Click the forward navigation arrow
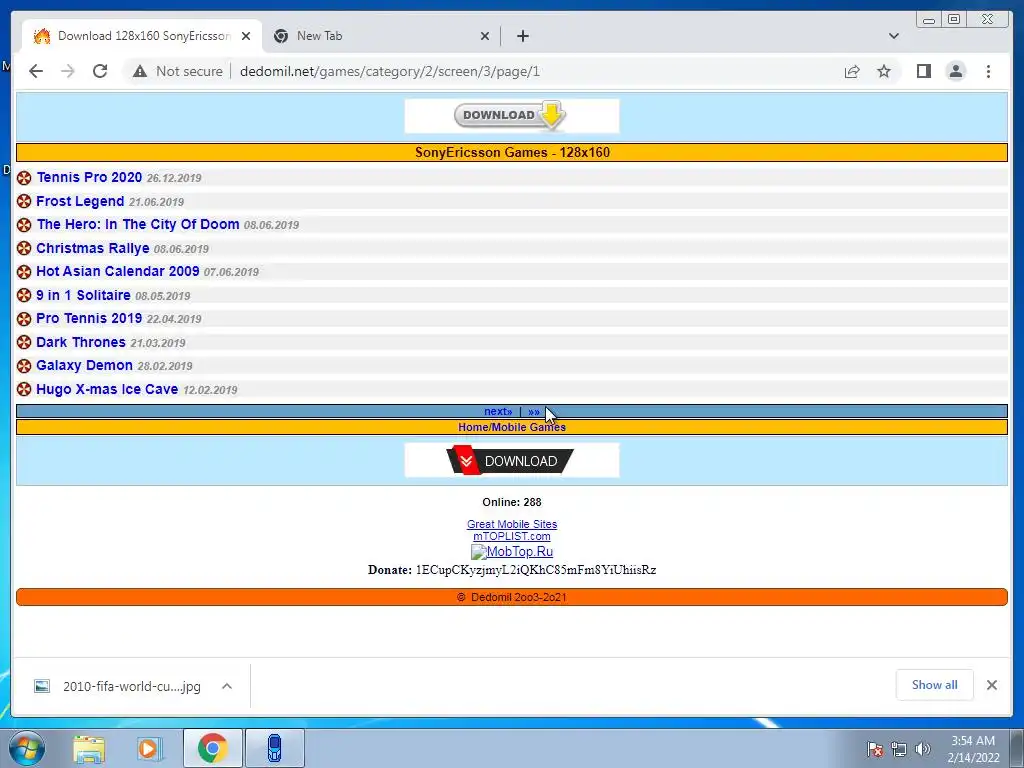1024x768 pixels. [x=68, y=71]
